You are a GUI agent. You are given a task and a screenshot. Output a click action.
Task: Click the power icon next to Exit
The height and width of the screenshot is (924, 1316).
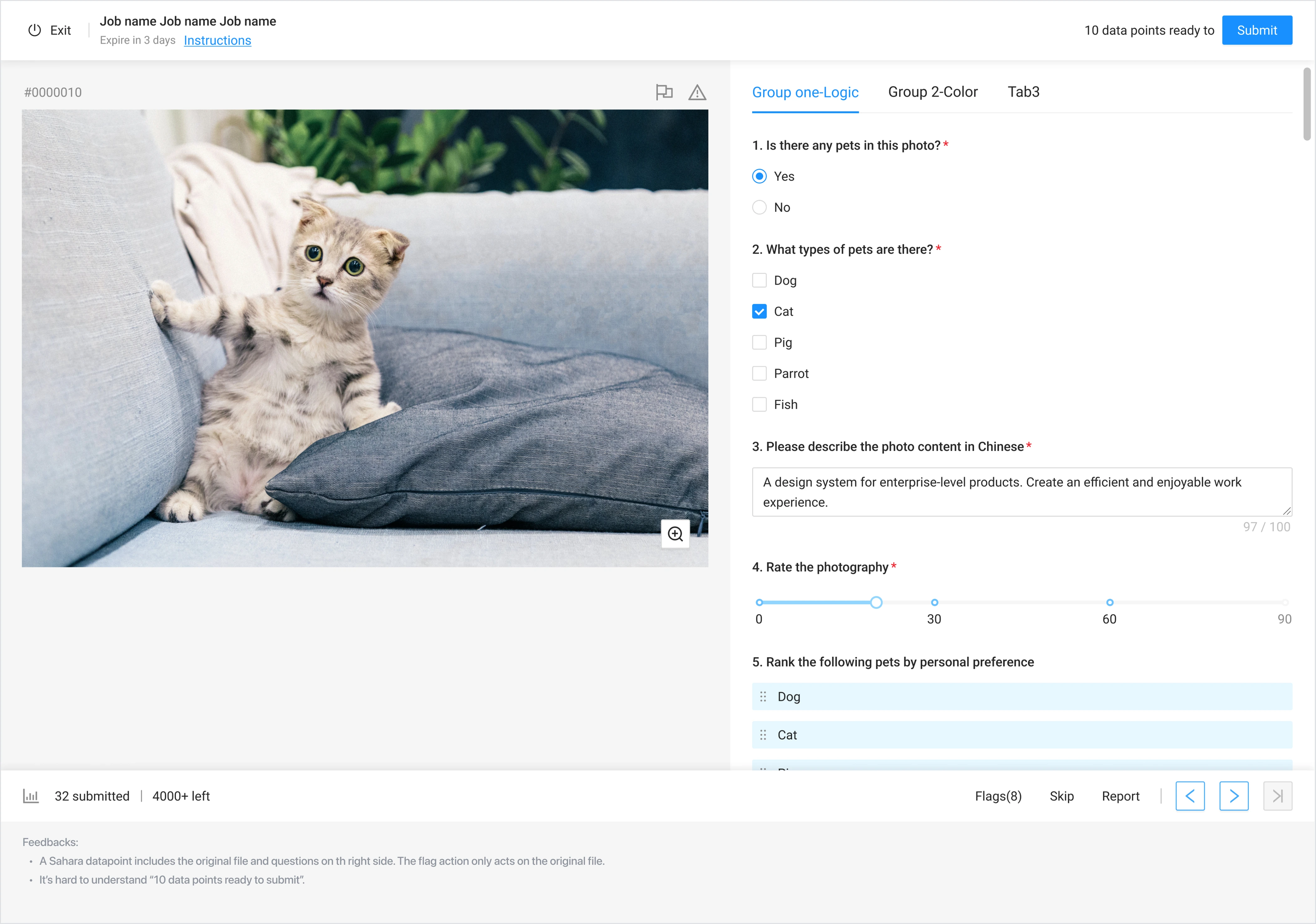[x=35, y=30]
